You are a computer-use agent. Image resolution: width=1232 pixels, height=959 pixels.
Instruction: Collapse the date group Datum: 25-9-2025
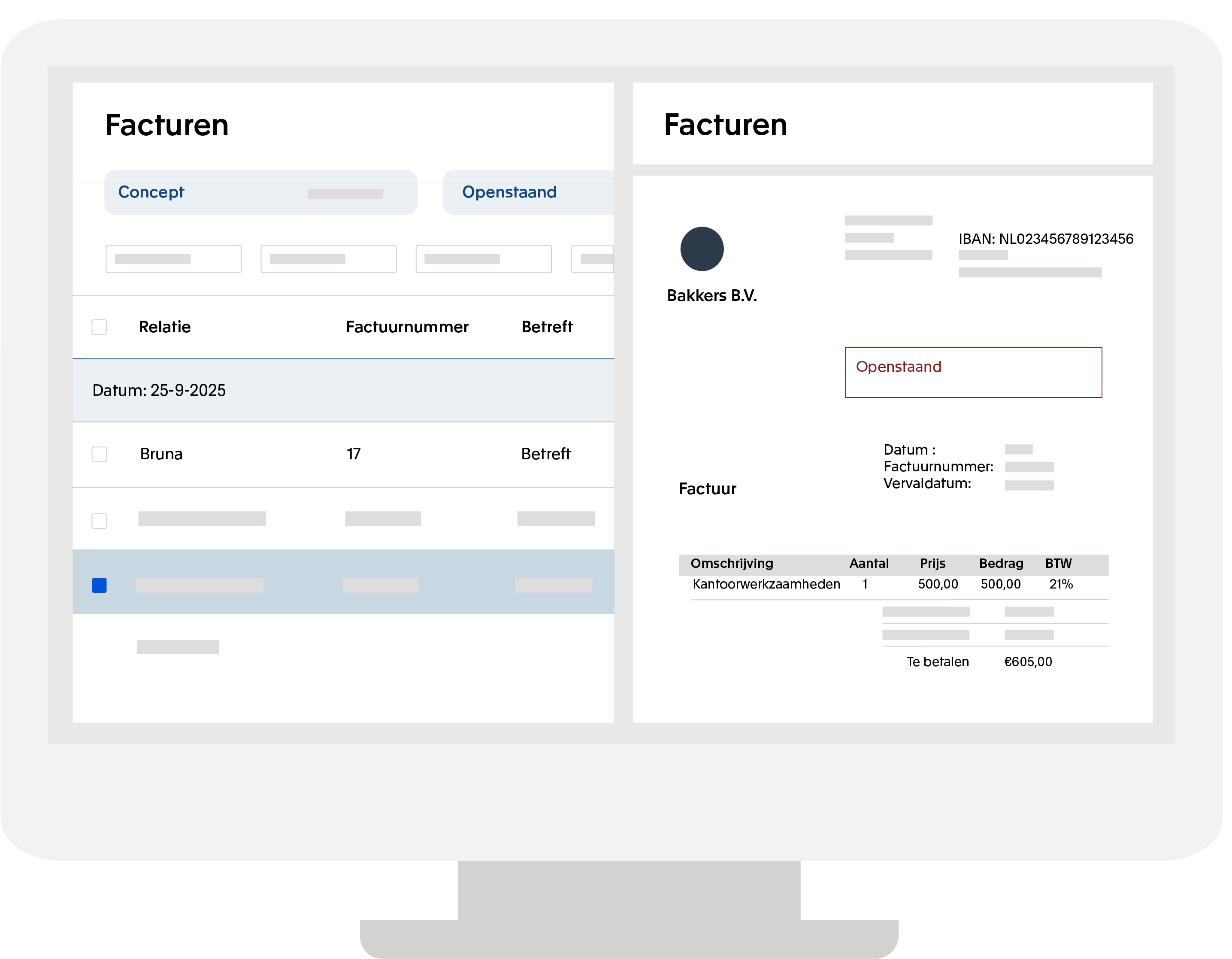tap(160, 390)
